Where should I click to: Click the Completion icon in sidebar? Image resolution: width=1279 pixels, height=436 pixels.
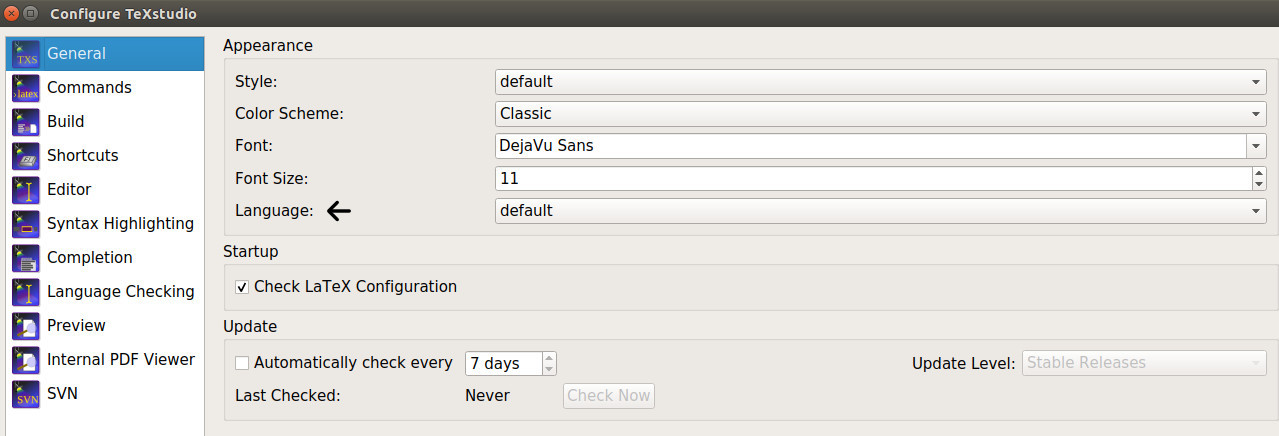26,258
